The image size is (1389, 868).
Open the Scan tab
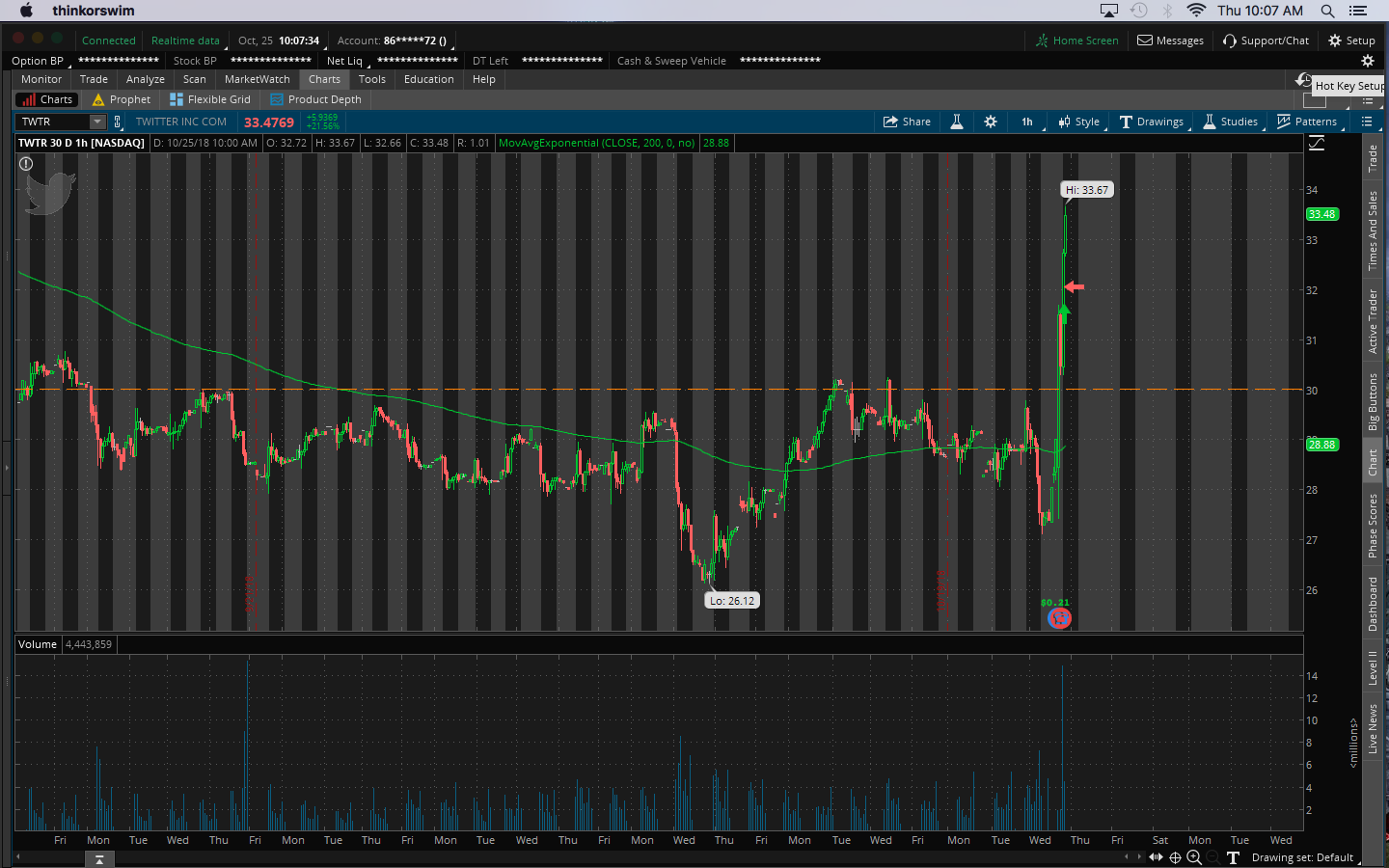[x=195, y=79]
